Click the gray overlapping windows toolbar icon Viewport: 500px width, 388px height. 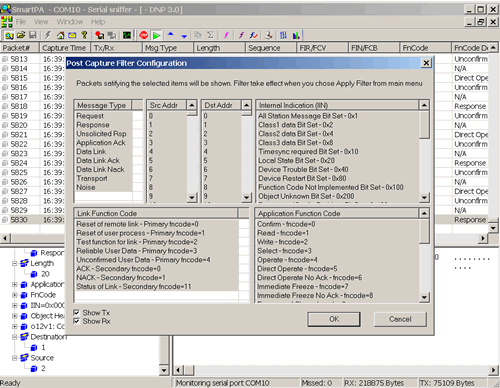112,35
